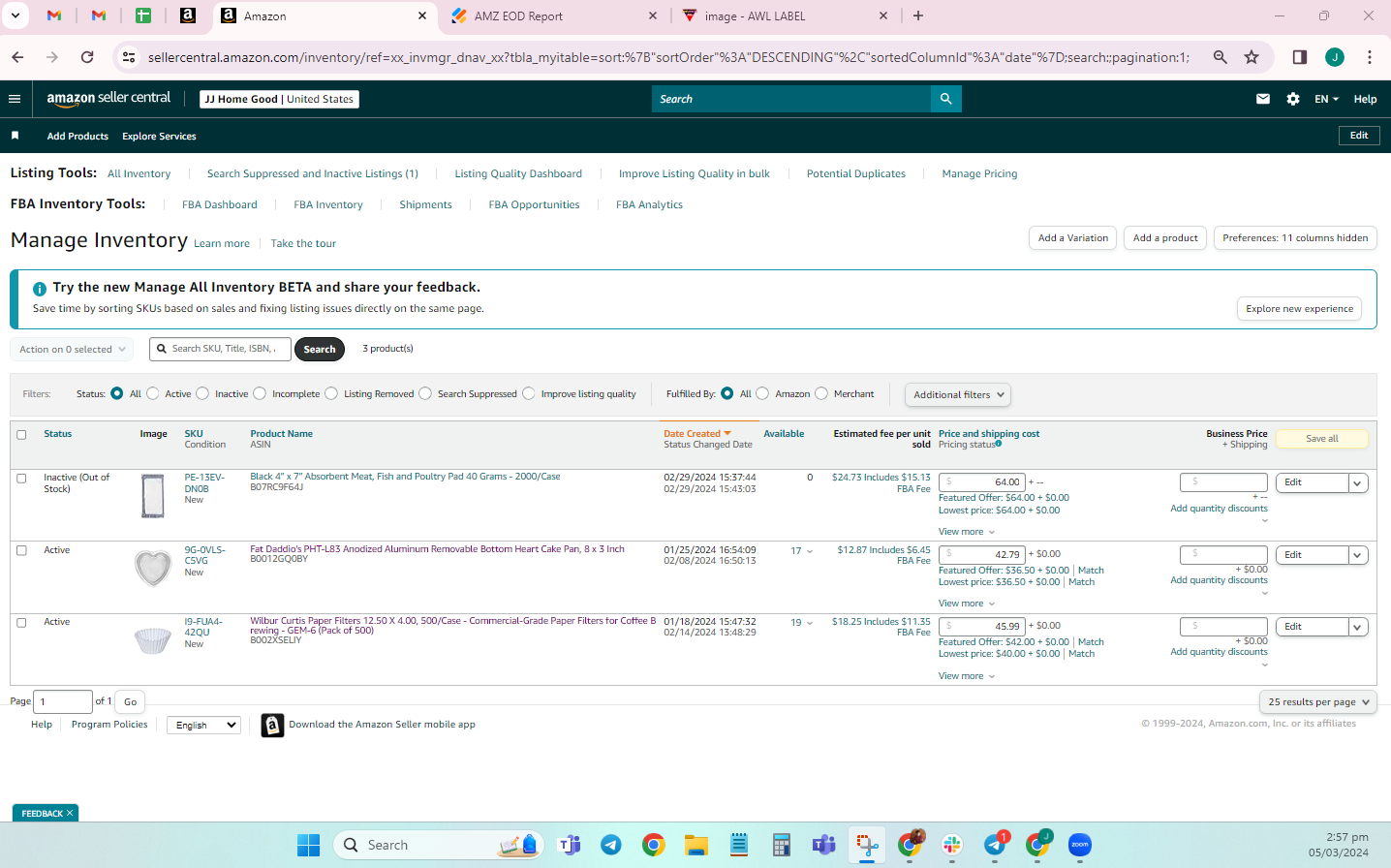The width and height of the screenshot is (1391, 868).
Task: Select the checkbox for the Black Absorbent Meat Pad row
Action: coord(21,479)
